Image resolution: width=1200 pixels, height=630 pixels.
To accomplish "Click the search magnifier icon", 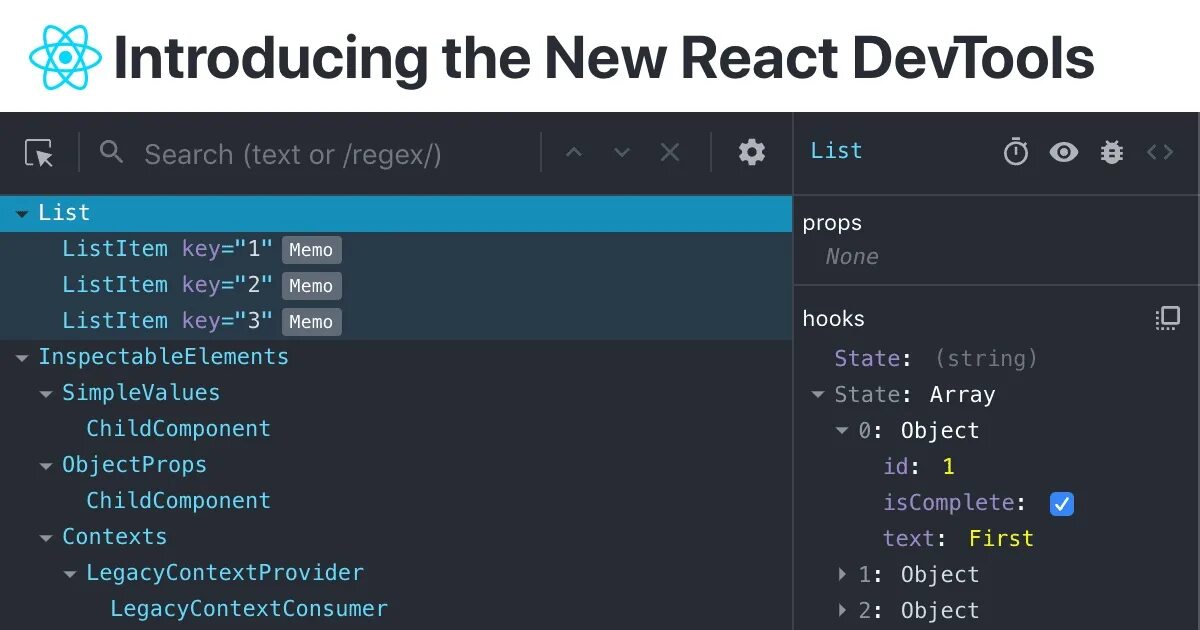I will click(x=112, y=152).
